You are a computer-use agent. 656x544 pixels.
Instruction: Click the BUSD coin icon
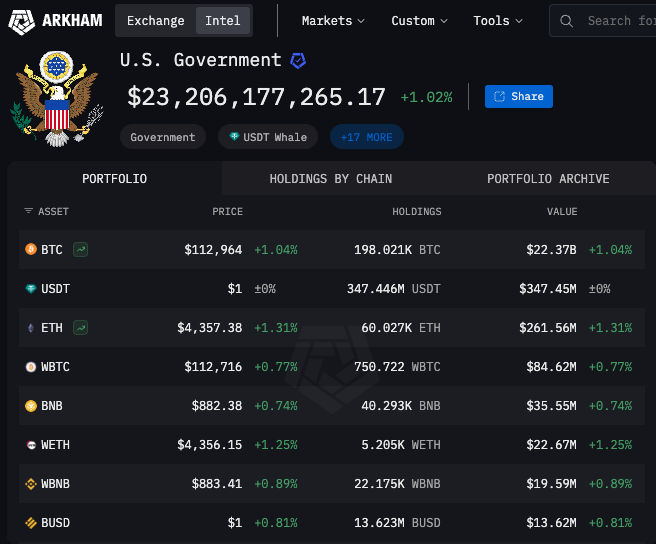pyautogui.click(x=31, y=523)
